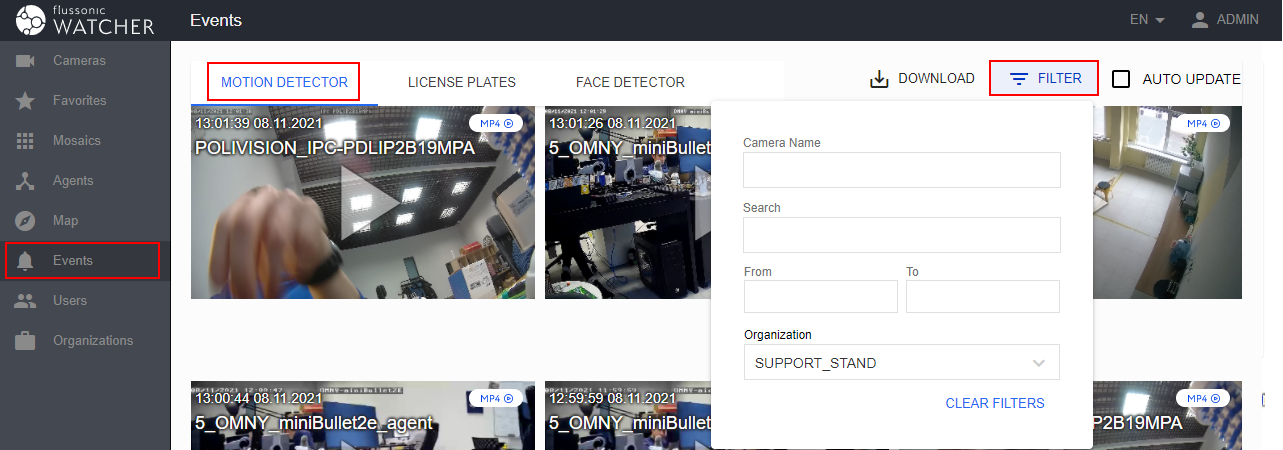Viewport: 1283px width, 450px height.
Task: Open the Cameras sidebar section
Action: (x=85, y=61)
